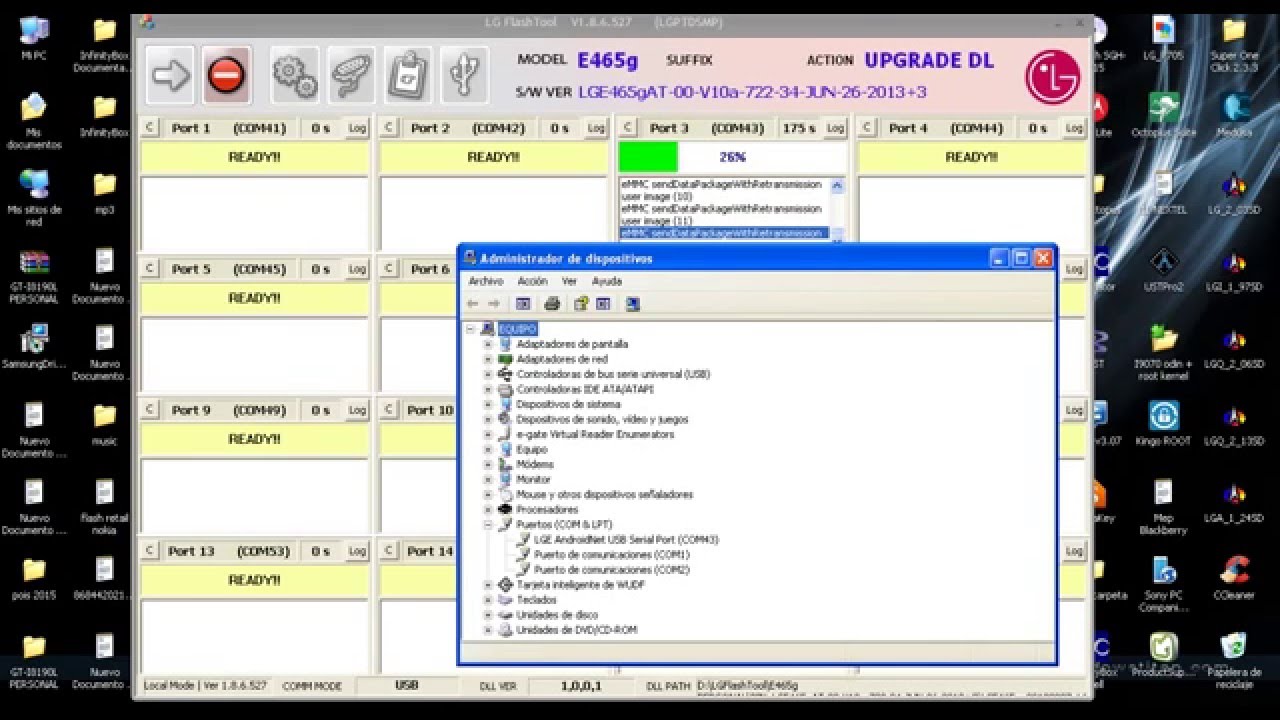Click the Print icon in Device Manager toolbar
Viewport: 1280px width, 720px height.
tap(552, 304)
